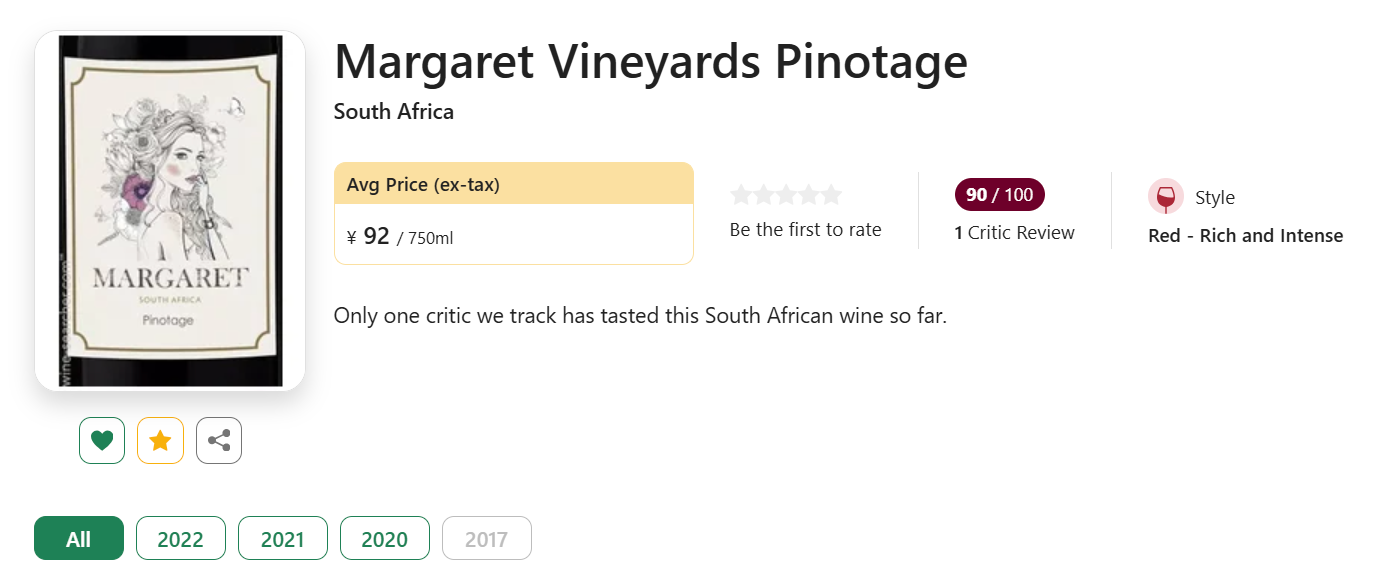Open the share icon button
This screenshot has height=570, width=1390.
point(219,440)
